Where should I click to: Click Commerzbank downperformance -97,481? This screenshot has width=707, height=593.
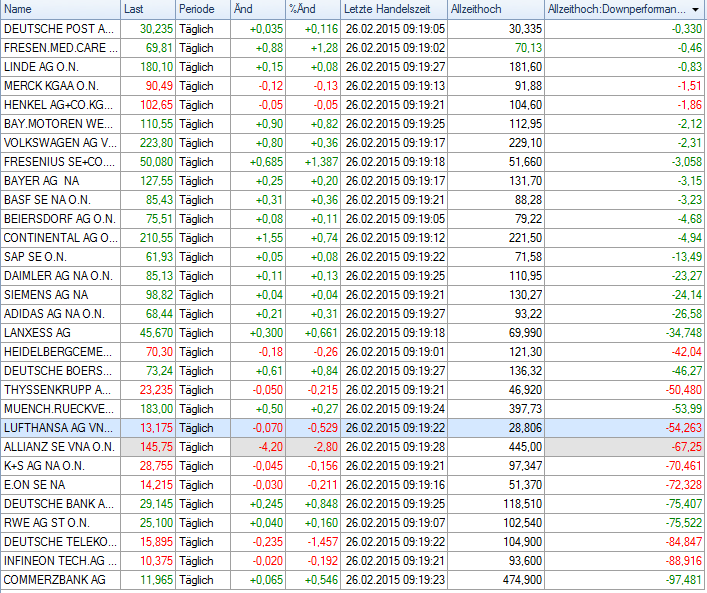pyautogui.click(x=684, y=579)
